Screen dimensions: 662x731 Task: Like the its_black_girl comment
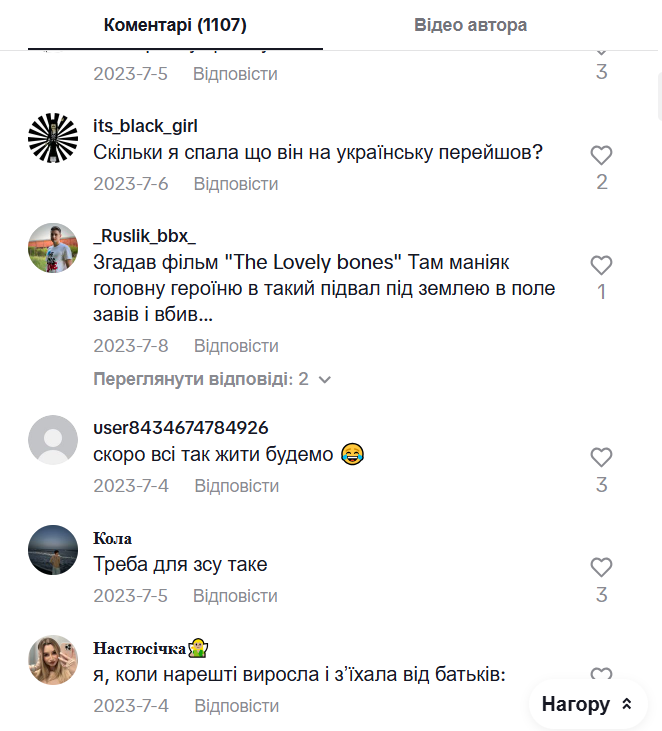tap(601, 156)
